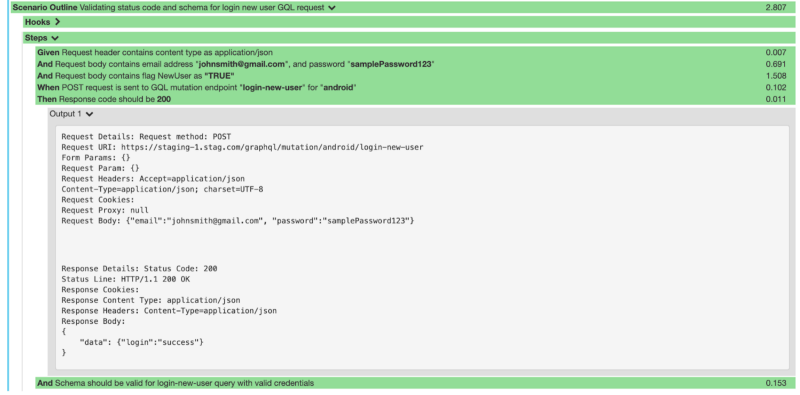Viewport: 800px width, 395px height.
Task: Select the Given Request header step
Action: [x=415, y=52]
